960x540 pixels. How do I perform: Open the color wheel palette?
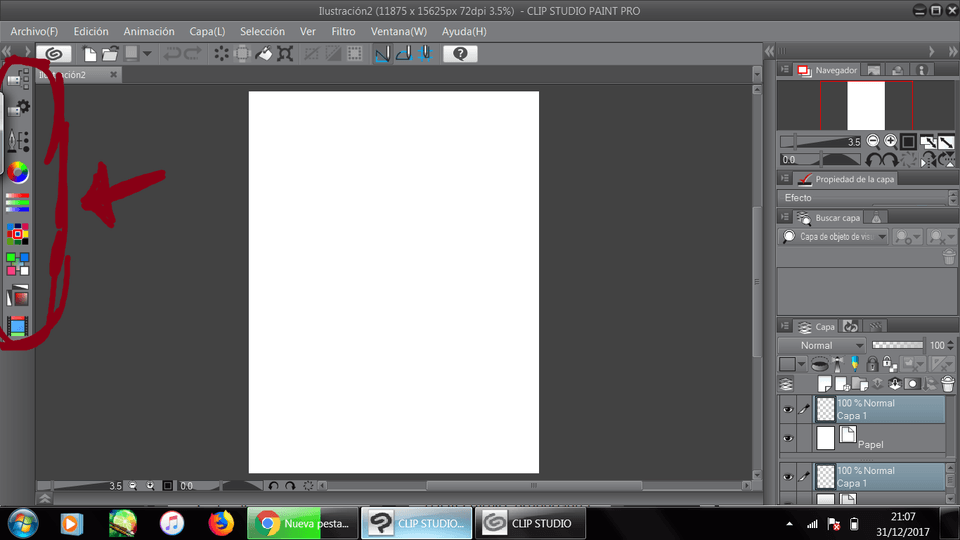[18, 173]
